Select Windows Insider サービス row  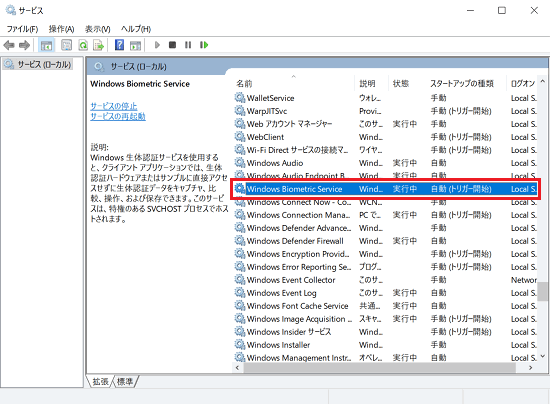(385, 332)
